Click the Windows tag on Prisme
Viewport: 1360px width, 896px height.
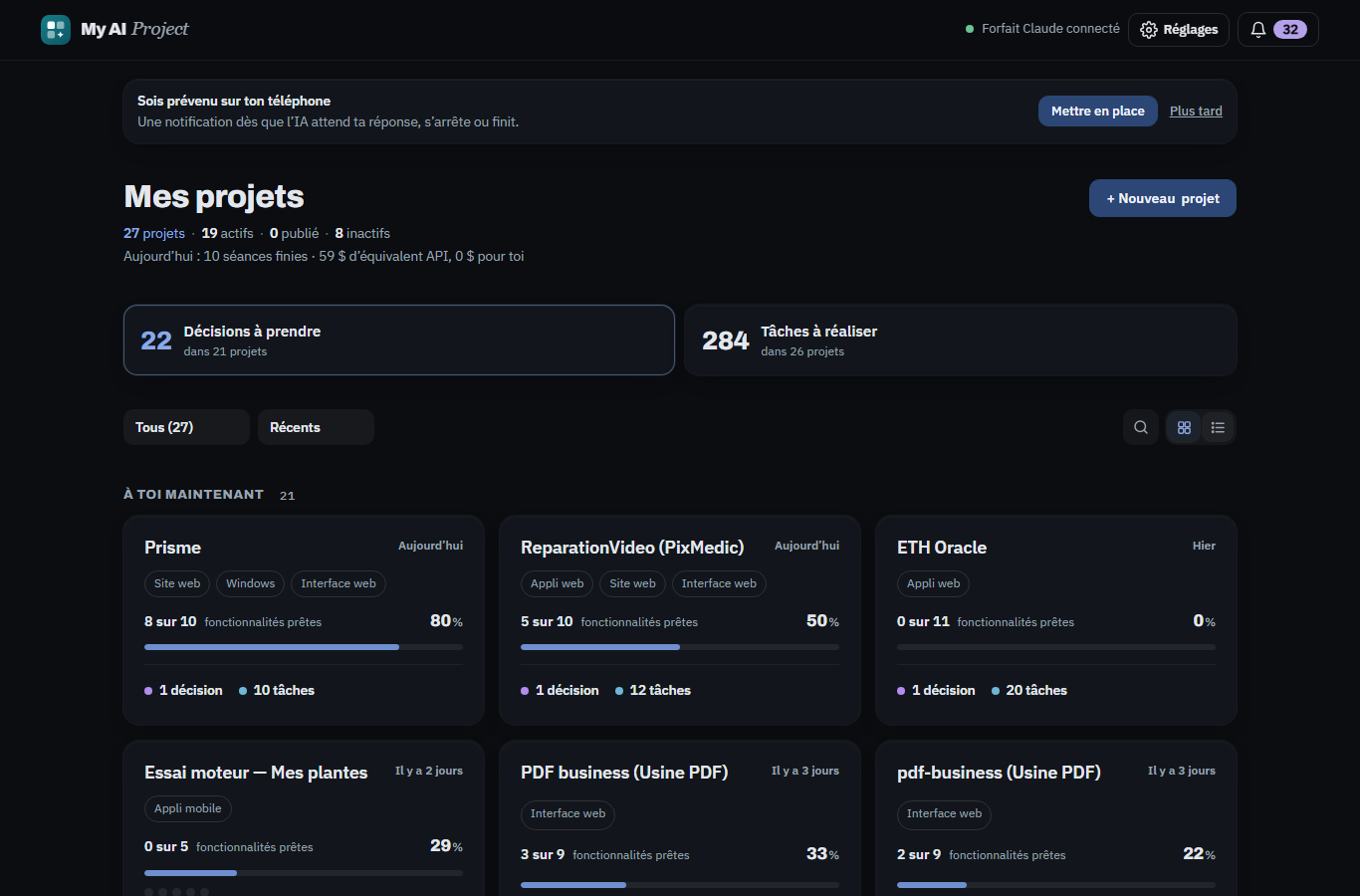[250, 583]
